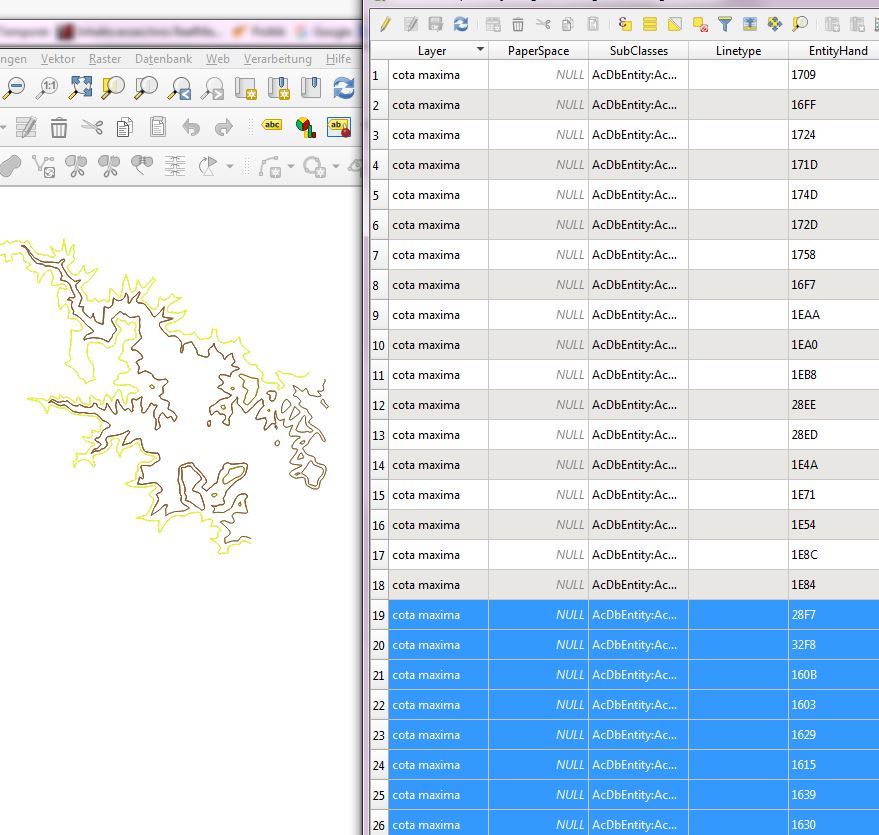
Task: Zoom map to selected rows icon
Action: [800, 24]
